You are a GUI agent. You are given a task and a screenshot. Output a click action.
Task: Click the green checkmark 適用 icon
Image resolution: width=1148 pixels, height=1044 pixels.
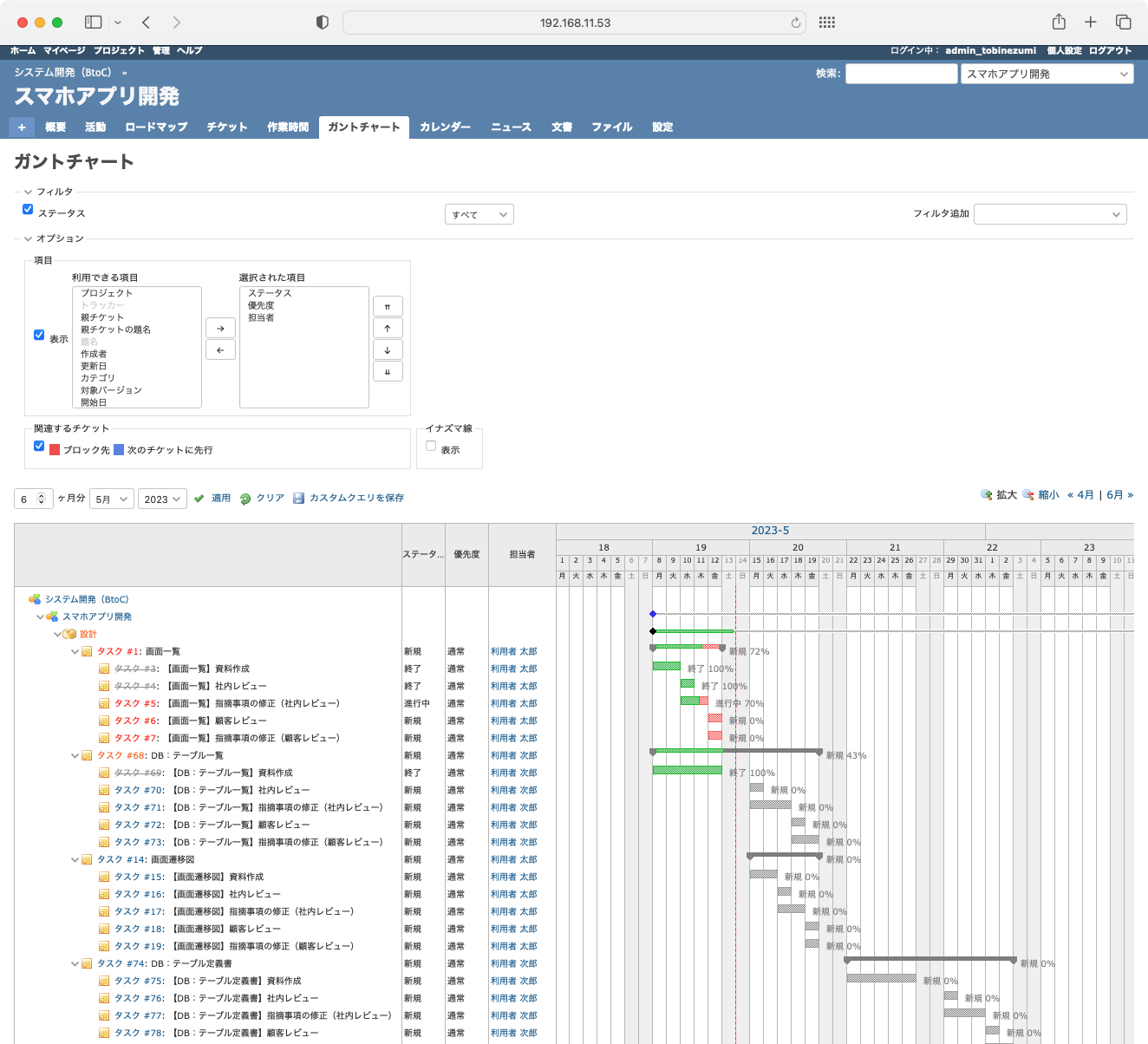[x=199, y=498]
